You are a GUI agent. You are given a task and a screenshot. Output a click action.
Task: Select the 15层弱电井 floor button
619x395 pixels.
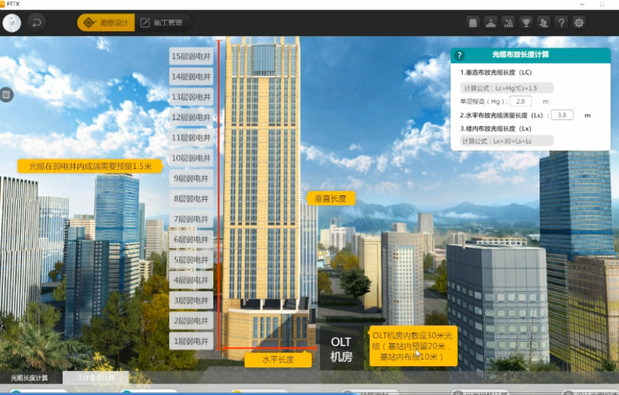click(x=191, y=56)
